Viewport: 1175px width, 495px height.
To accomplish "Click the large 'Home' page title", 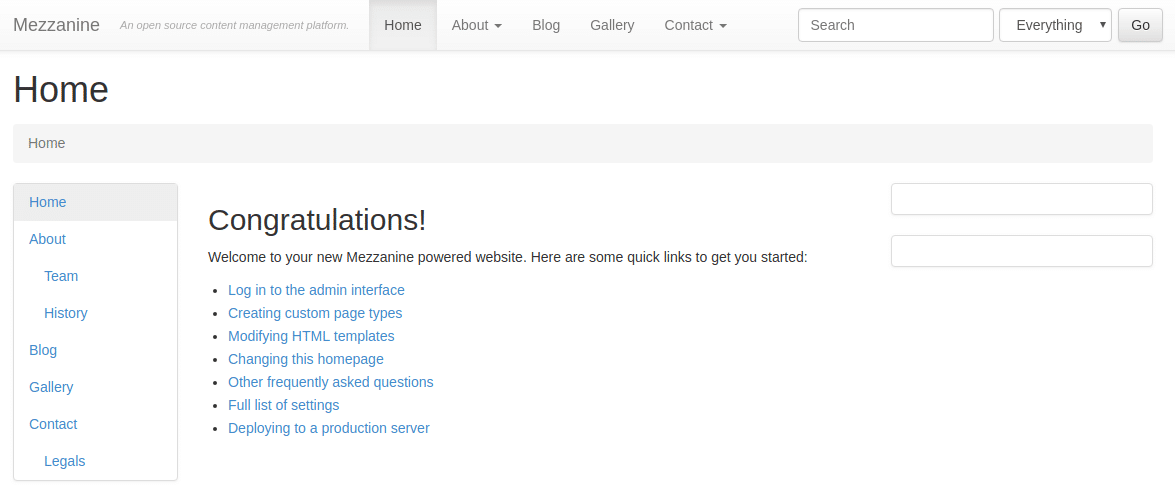I will 61,90.
